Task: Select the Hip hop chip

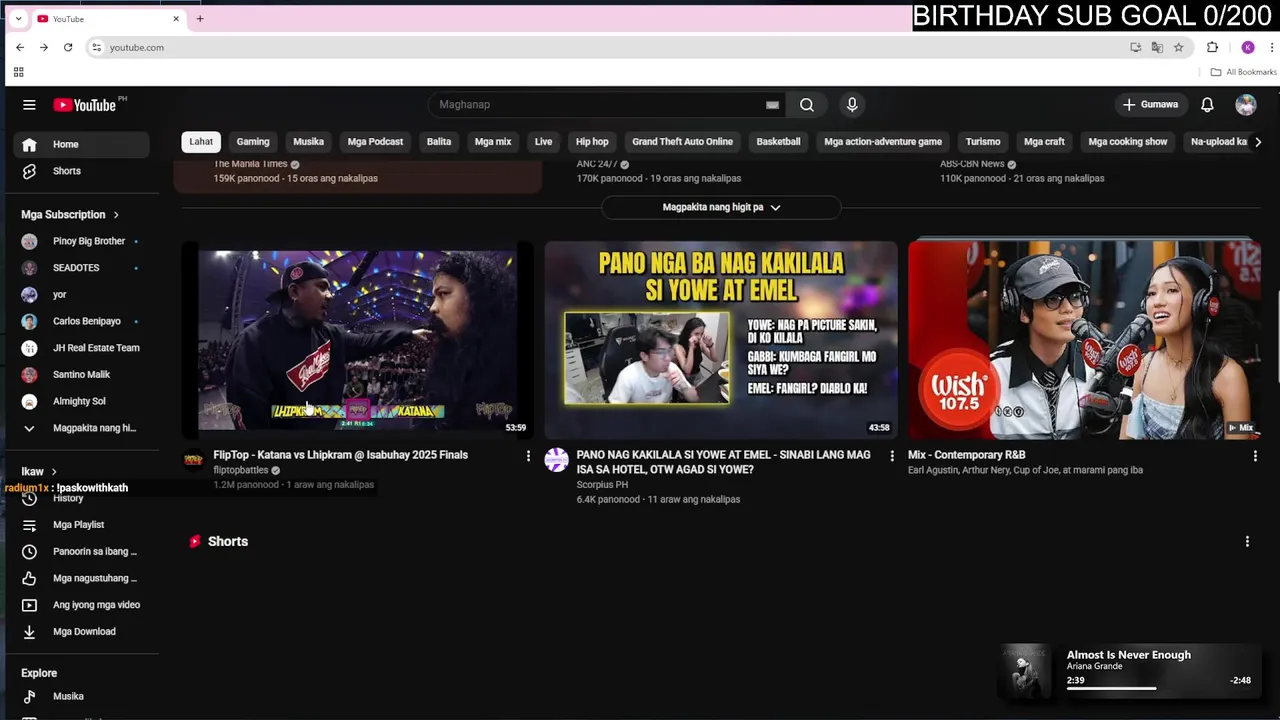Action: coord(592,142)
